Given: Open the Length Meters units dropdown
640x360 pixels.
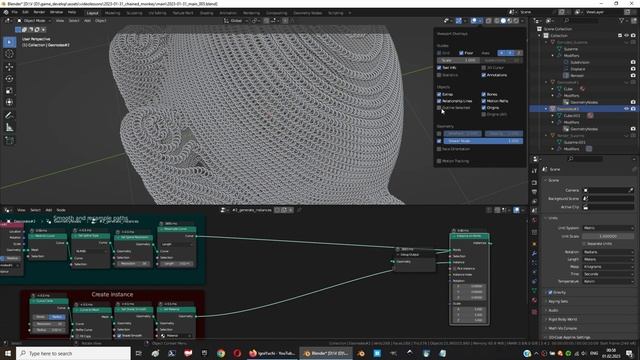Looking at the screenshot, I should tap(608, 259).
